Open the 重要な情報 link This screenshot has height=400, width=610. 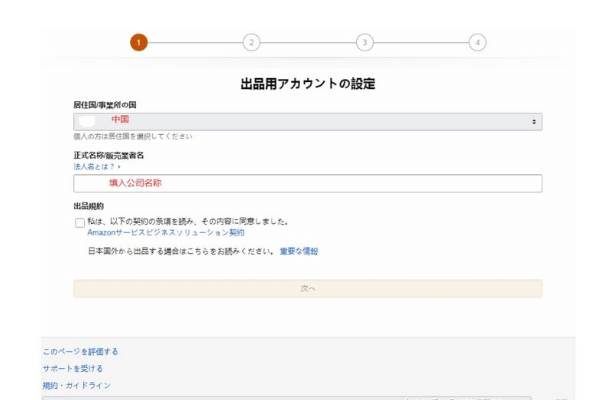point(299,252)
